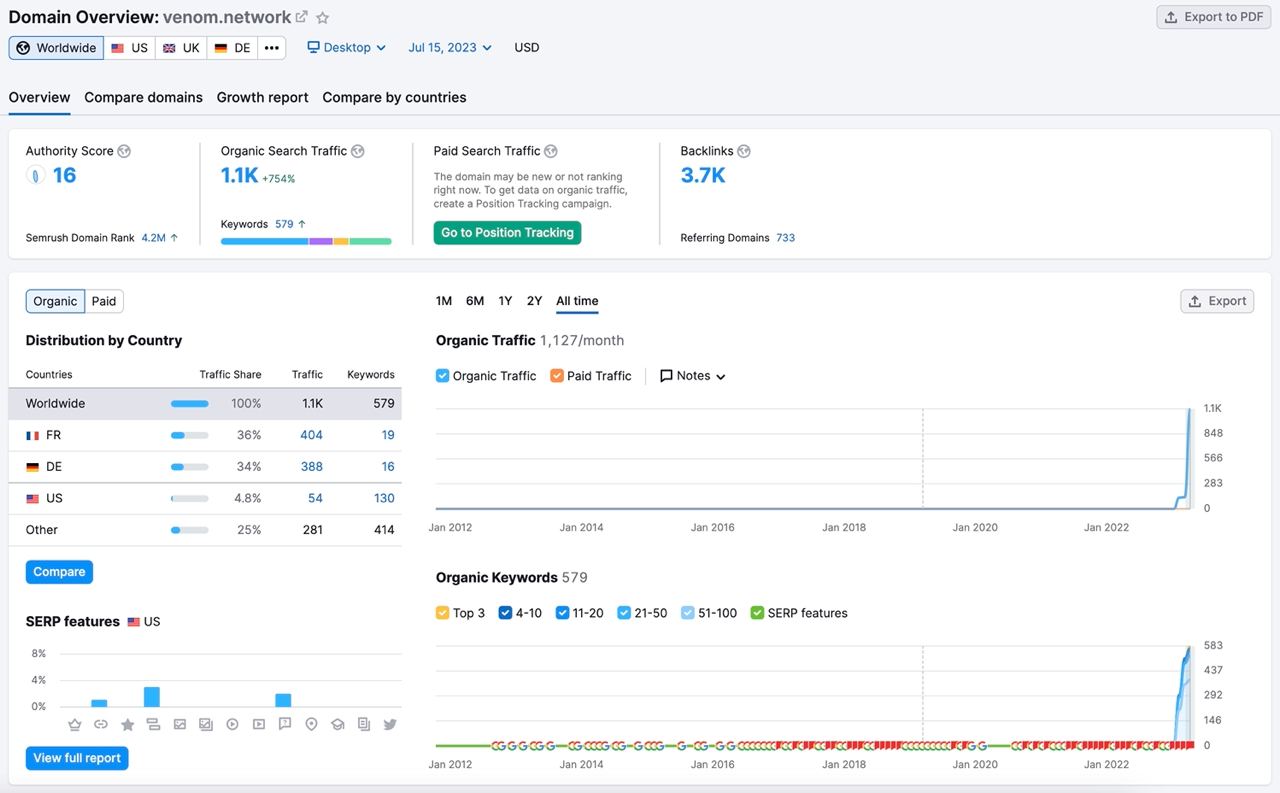
Task: Open venom.network via external link icon
Action: [x=301, y=18]
